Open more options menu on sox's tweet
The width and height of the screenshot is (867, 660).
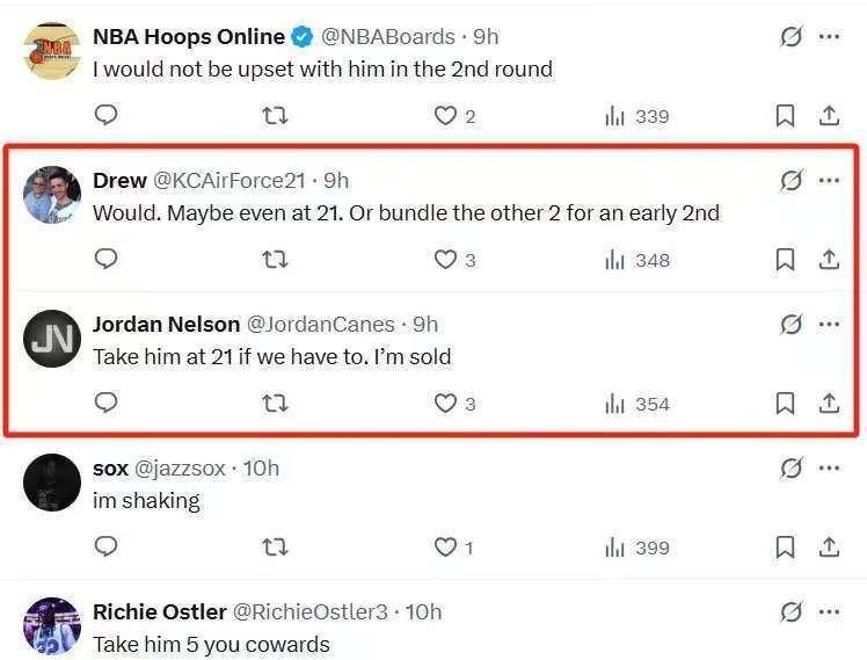pyautogui.click(x=829, y=468)
